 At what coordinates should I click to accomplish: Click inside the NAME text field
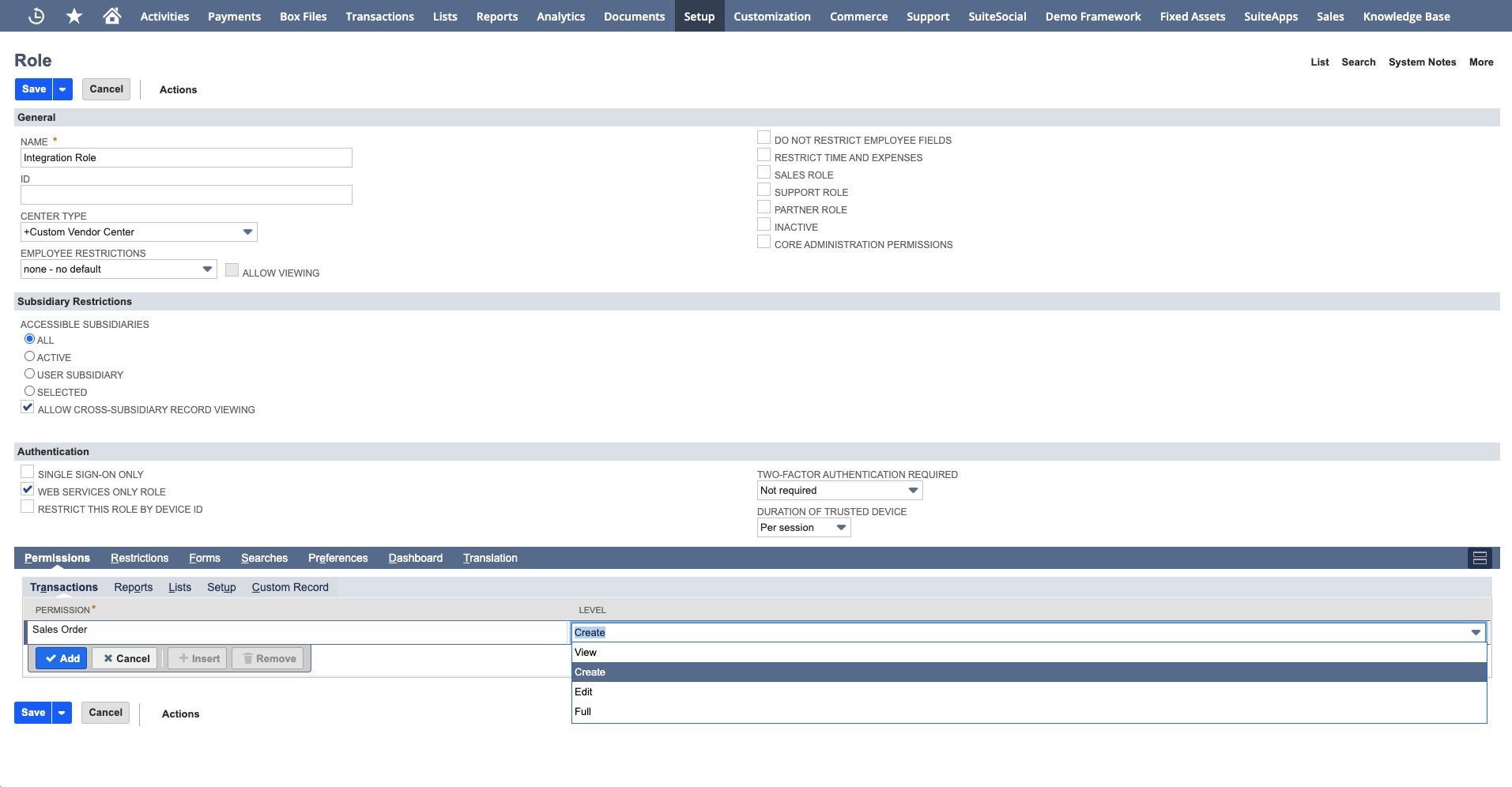tap(186, 157)
